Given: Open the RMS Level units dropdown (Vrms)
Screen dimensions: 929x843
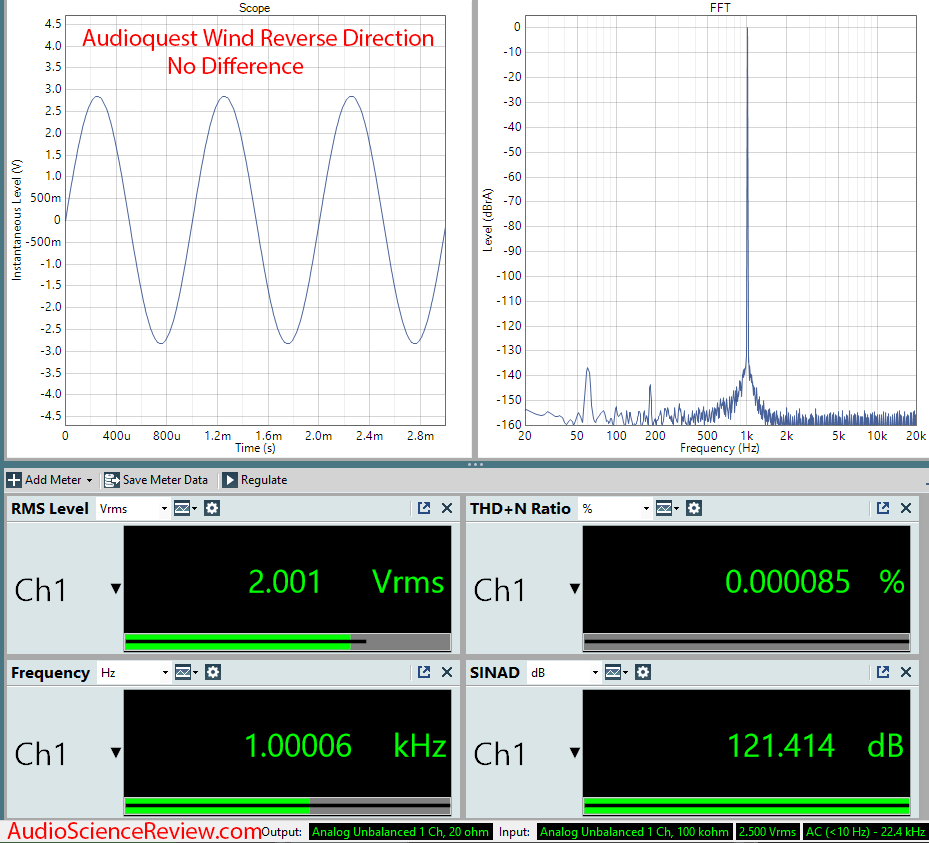Looking at the screenshot, I should (133, 509).
